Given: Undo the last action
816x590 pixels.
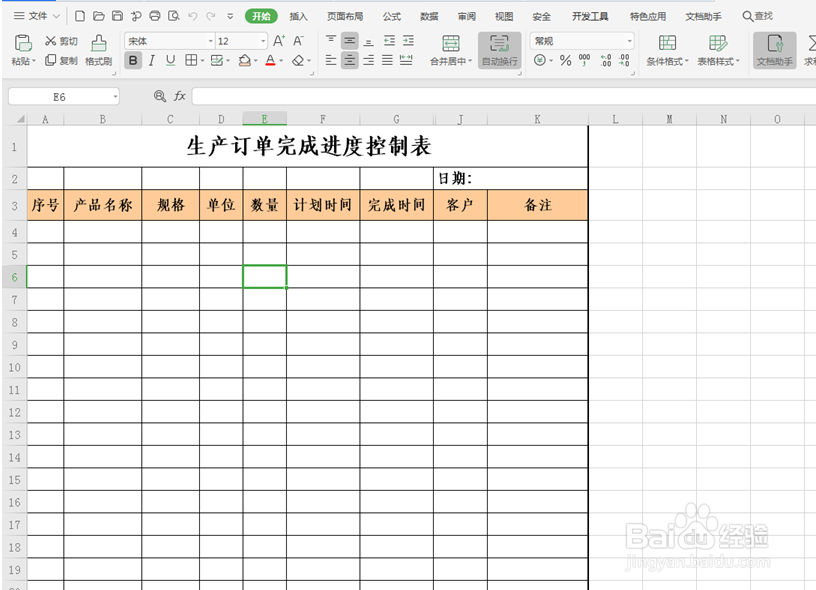Looking at the screenshot, I should point(193,16).
